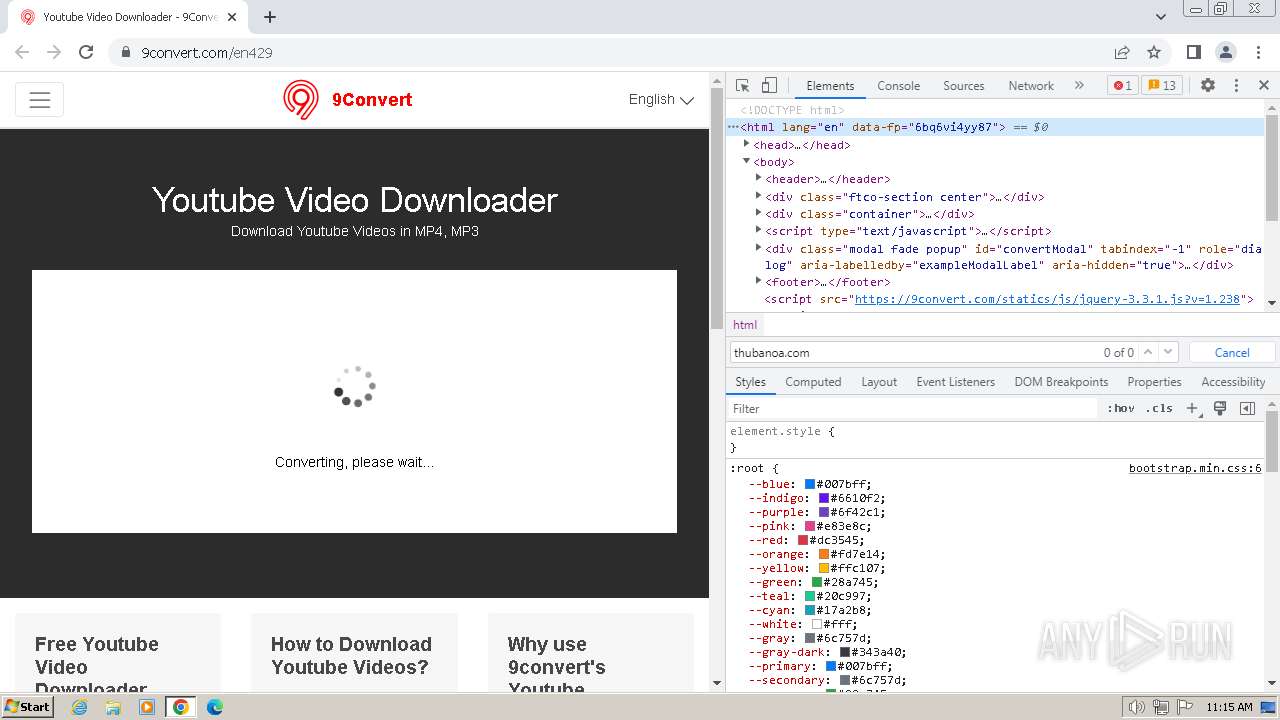The image size is (1280, 720).
Task: Click the --green color swatch
Action: click(817, 582)
